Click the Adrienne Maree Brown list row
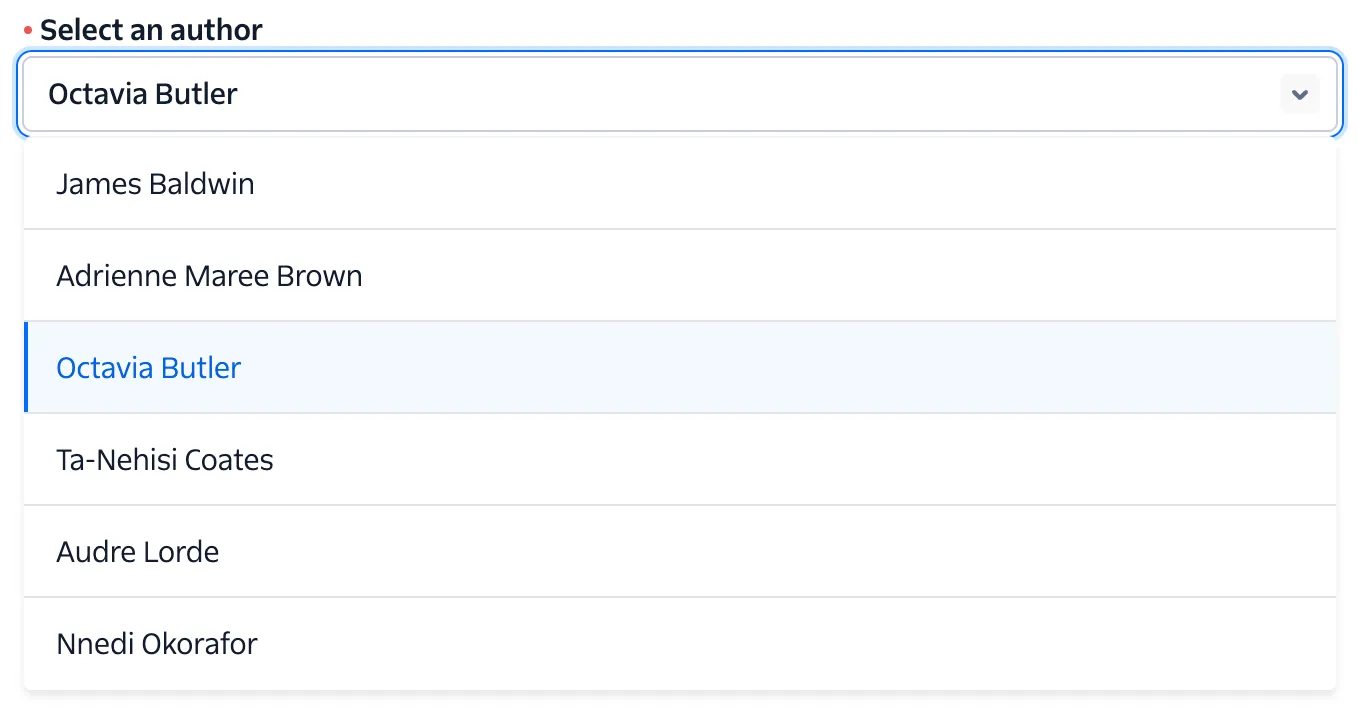1358x714 pixels. click(680, 276)
